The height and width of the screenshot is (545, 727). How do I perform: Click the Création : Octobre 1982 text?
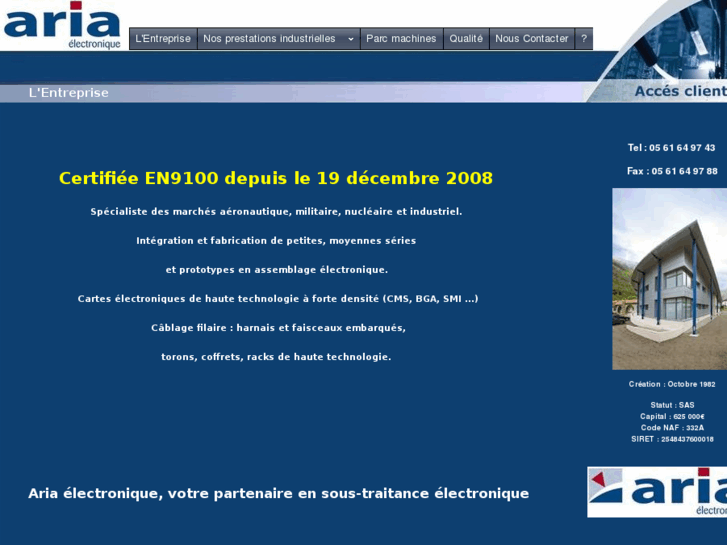[x=672, y=384]
